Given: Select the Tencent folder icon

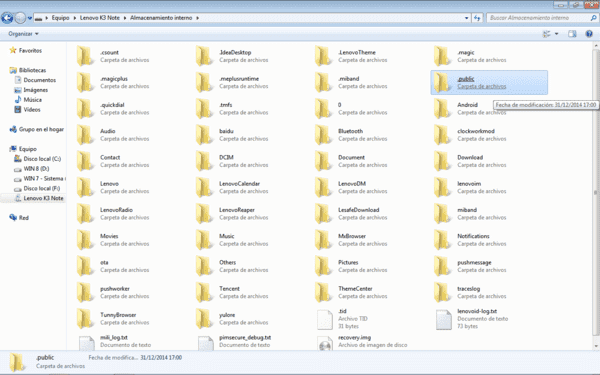Looking at the screenshot, I should [x=204, y=292].
